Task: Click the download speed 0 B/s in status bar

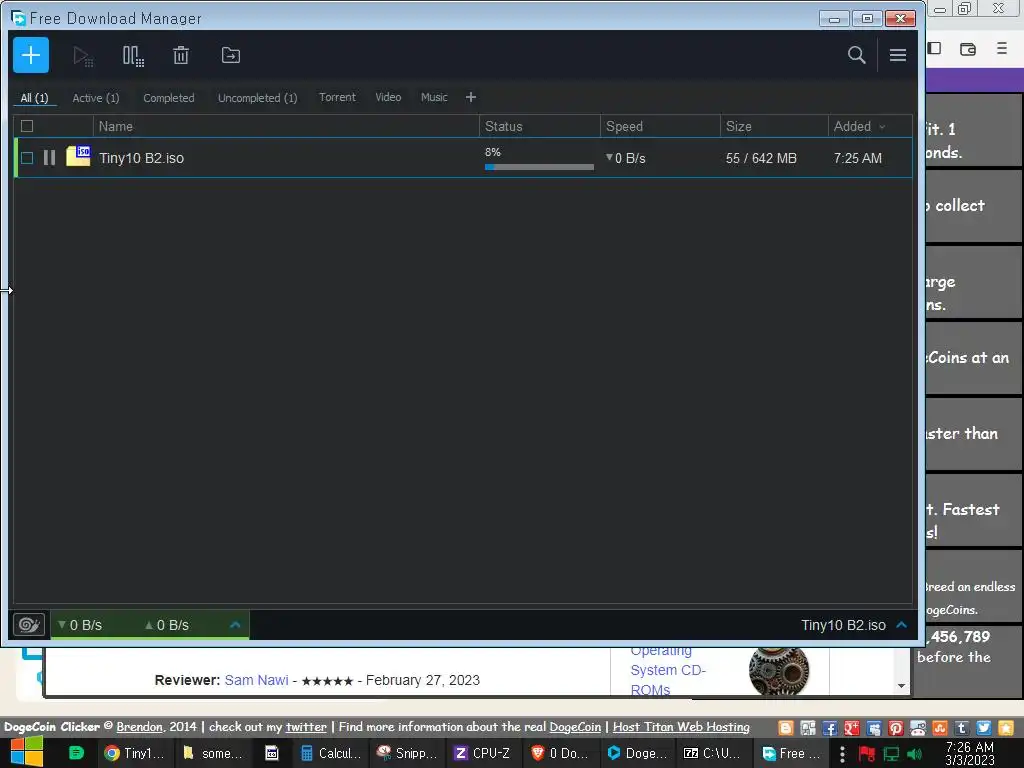Action: tap(80, 625)
